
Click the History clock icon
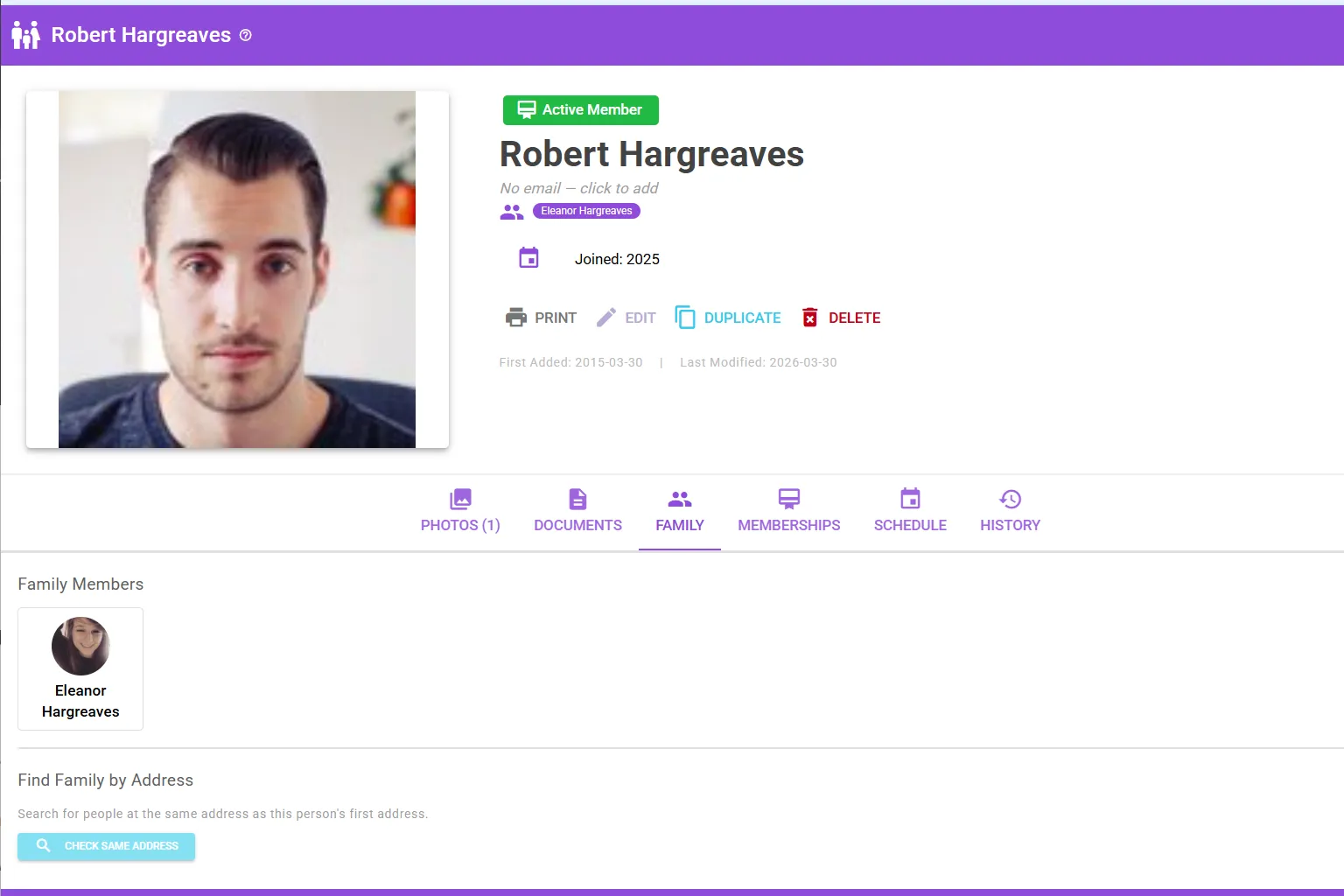pyautogui.click(x=1010, y=498)
